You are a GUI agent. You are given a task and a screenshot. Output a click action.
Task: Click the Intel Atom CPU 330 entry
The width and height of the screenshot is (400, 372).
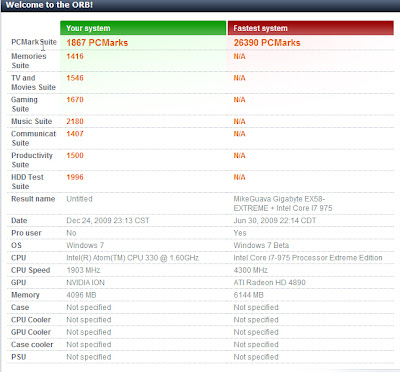tap(132, 258)
